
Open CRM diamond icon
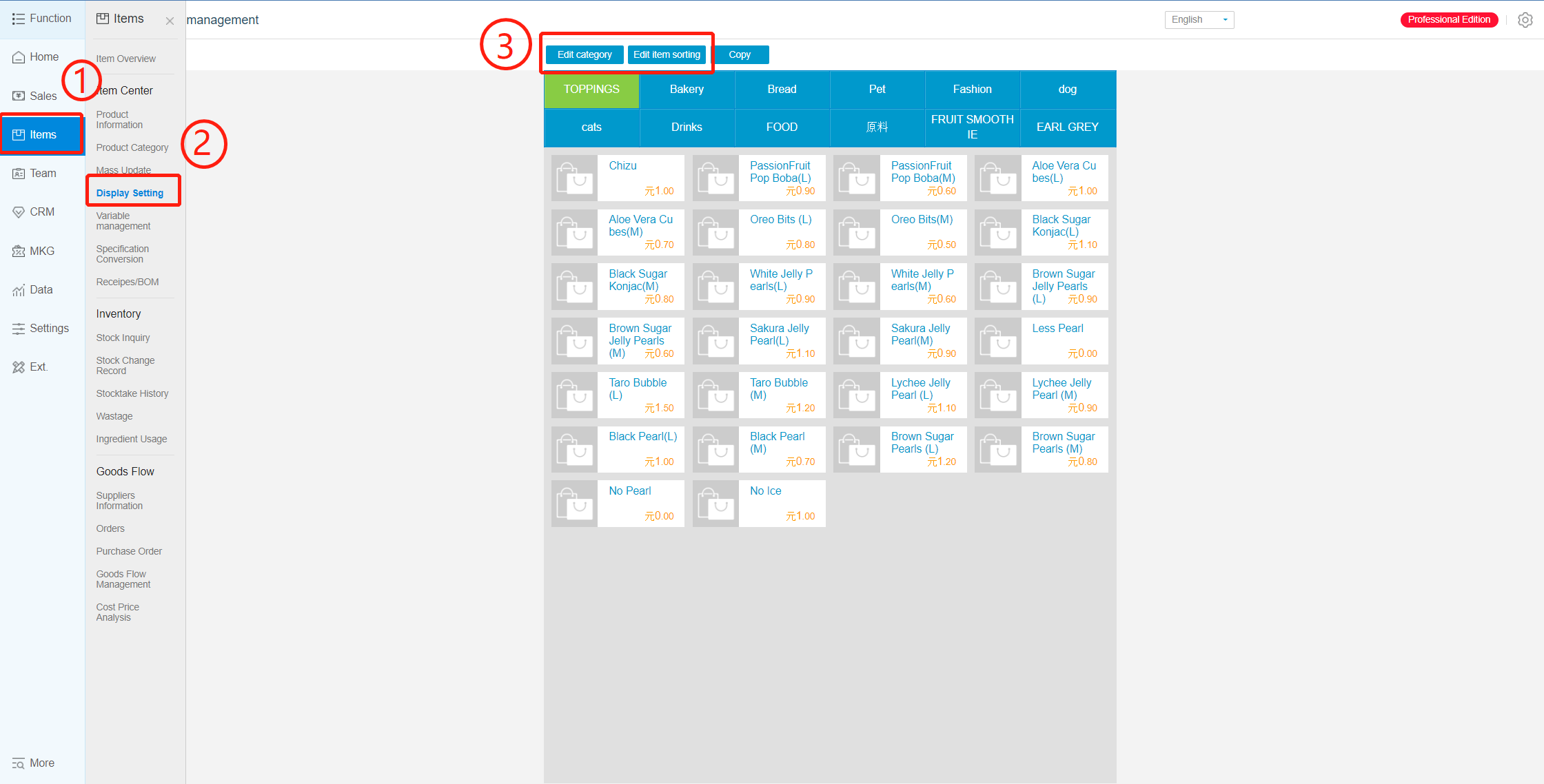(19, 212)
